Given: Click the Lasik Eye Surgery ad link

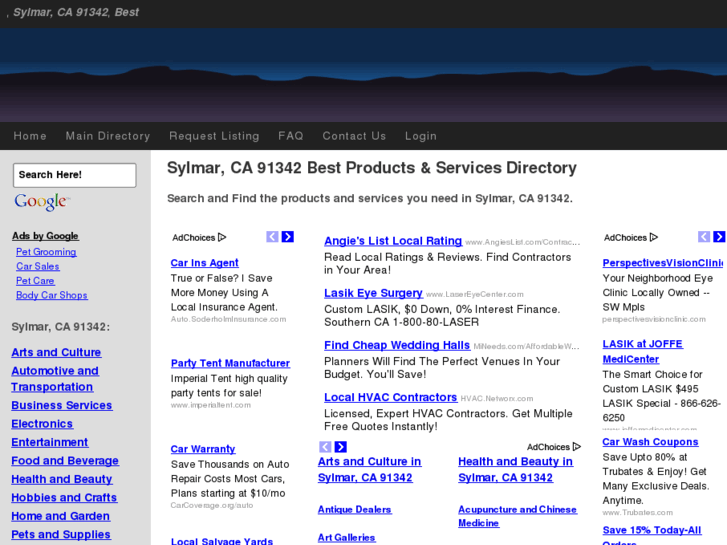Looking at the screenshot, I should (373, 293).
